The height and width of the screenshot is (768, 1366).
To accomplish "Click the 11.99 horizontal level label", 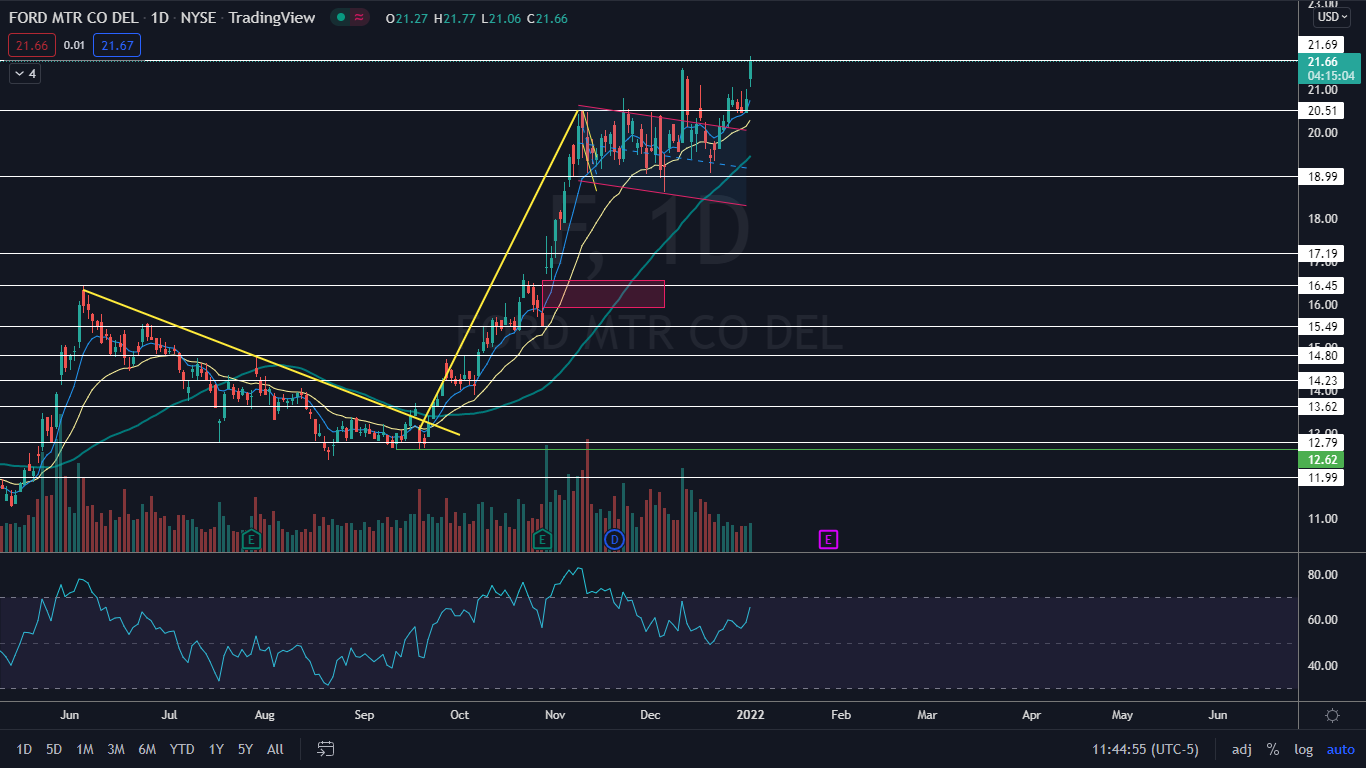I will tap(1324, 478).
